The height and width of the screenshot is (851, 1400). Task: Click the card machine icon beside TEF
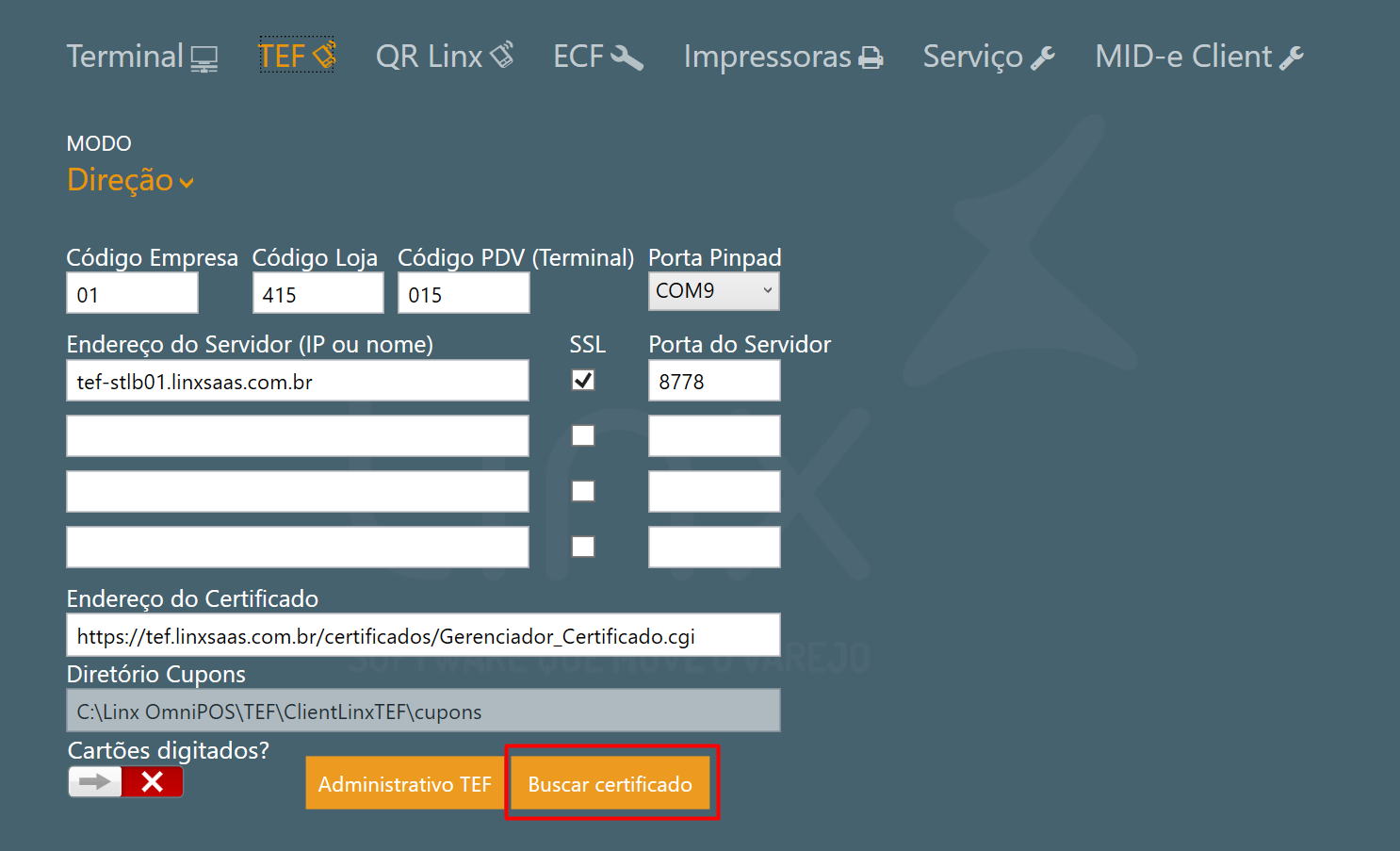[323, 56]
